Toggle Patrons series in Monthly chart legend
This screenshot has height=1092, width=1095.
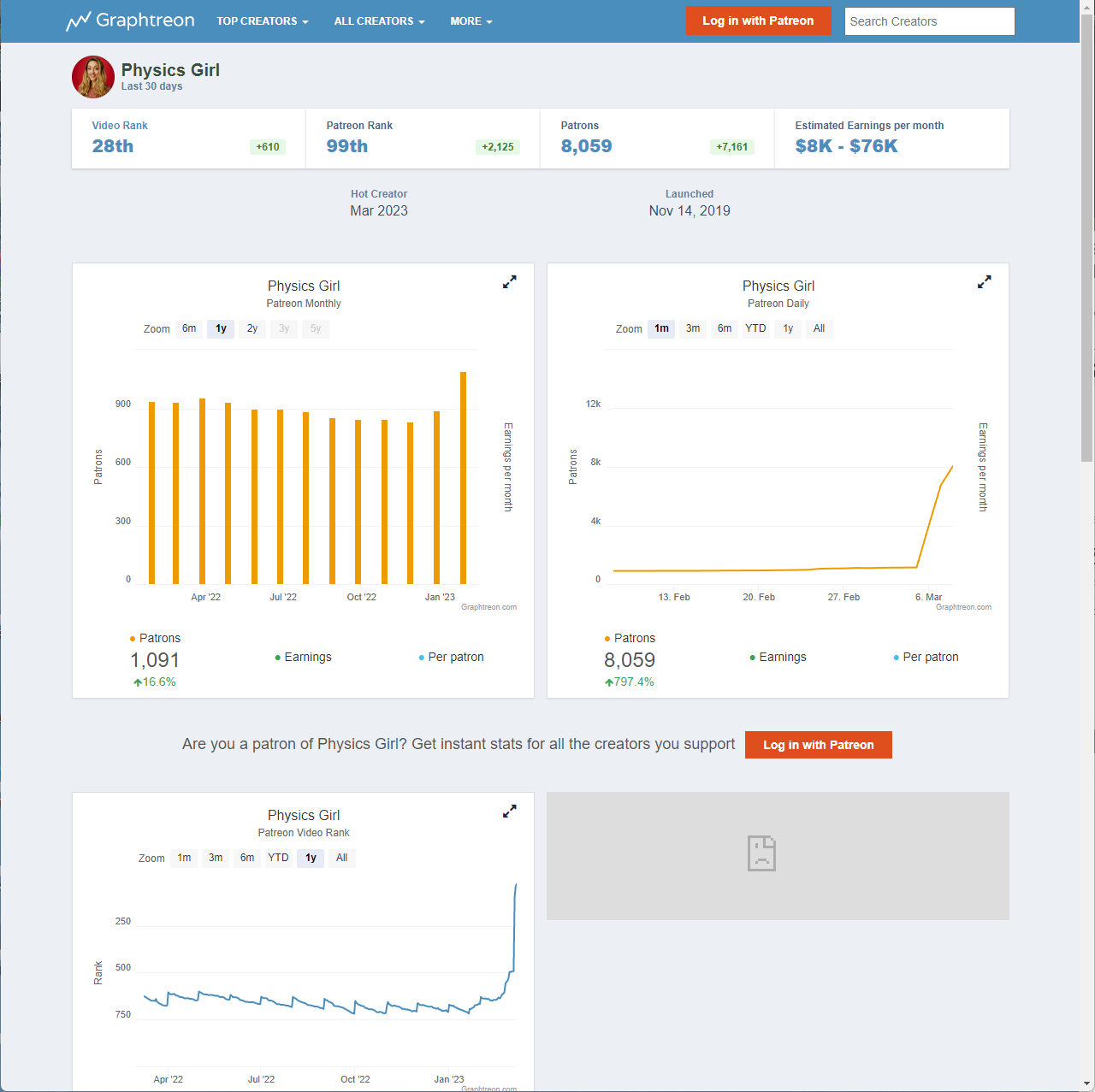pyautogui.click(x=155, y=638)
